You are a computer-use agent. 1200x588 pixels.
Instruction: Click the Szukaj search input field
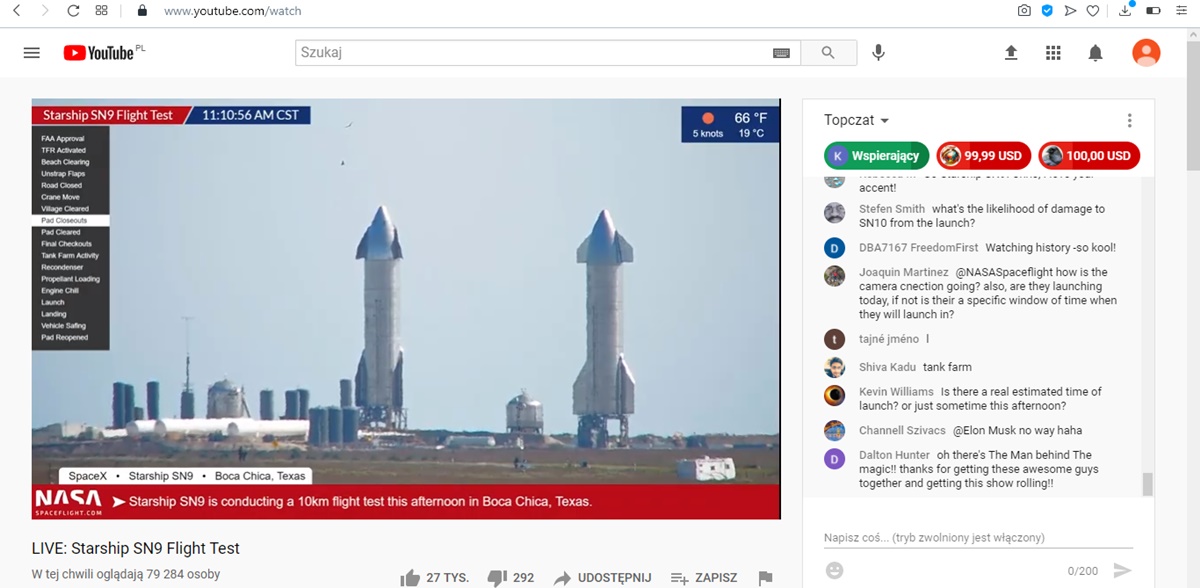click(530, 53)
